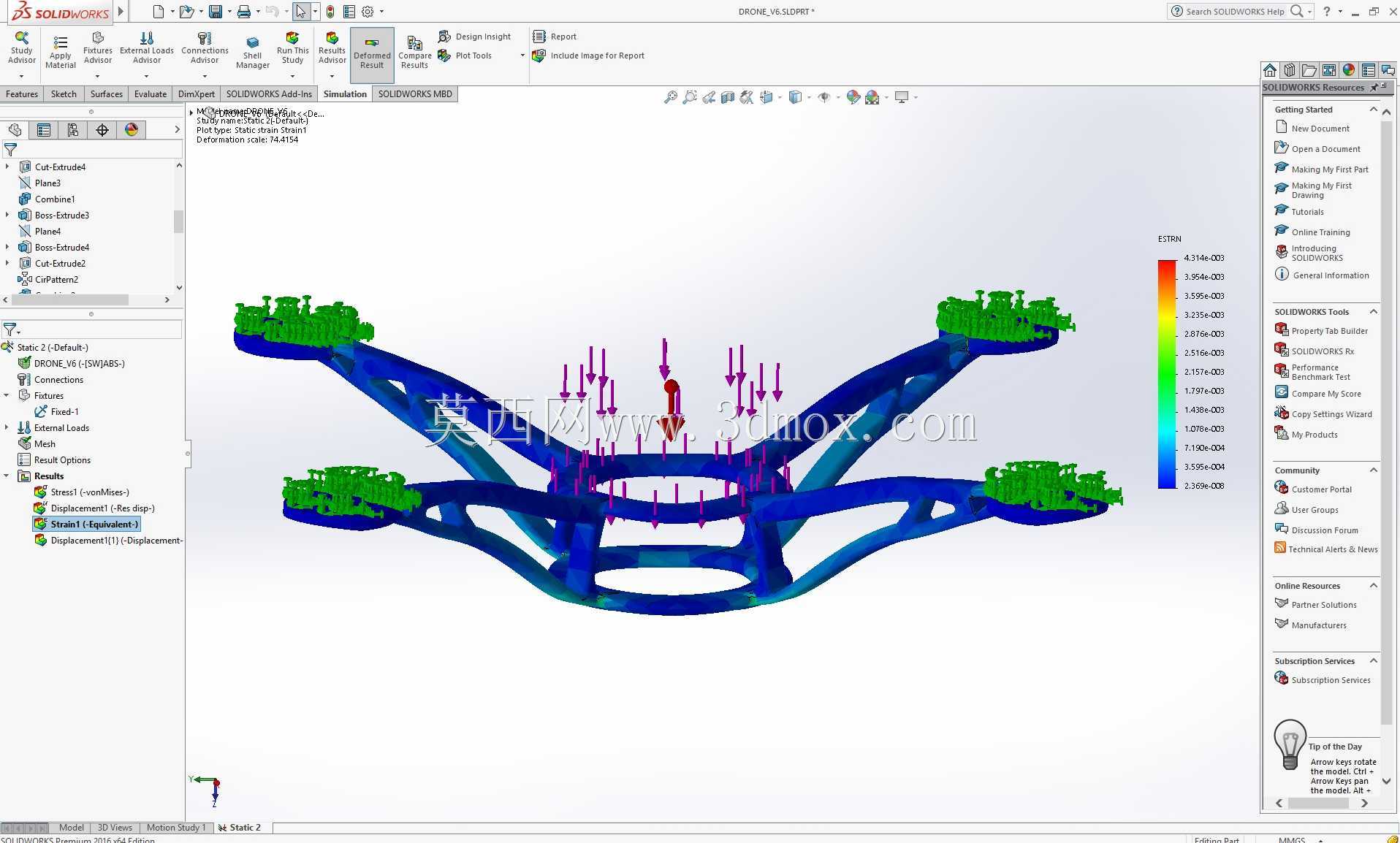The height and width of the screenshot is (843, 1400).
Task: Click Compare Results
Action: 414,53
